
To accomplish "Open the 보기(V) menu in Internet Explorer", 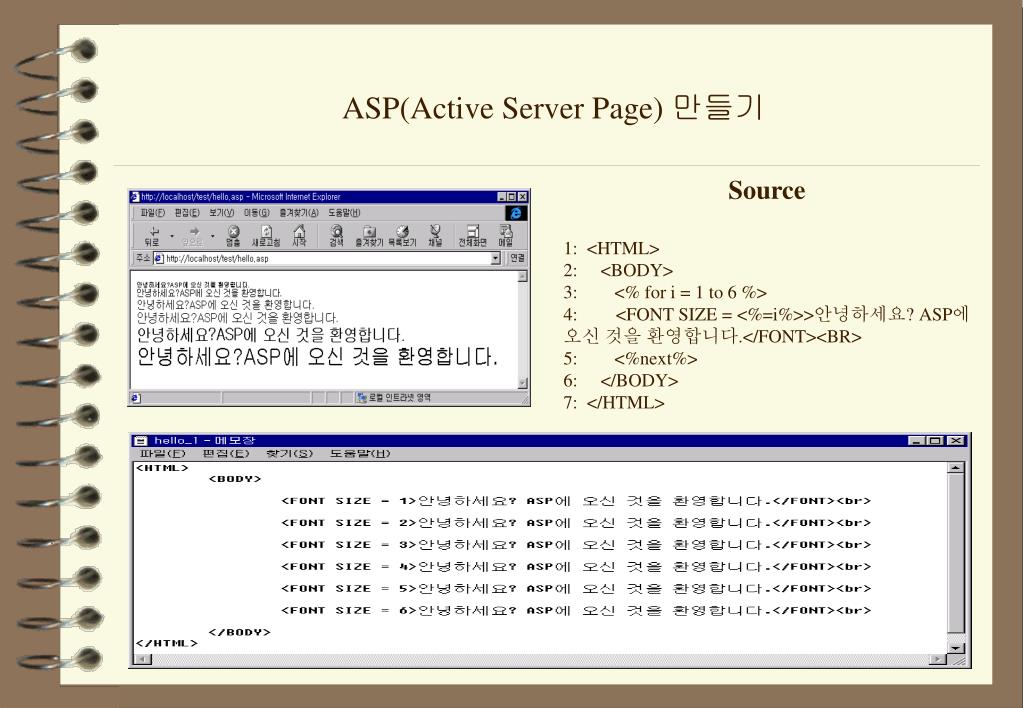I will tap(221, 213).
